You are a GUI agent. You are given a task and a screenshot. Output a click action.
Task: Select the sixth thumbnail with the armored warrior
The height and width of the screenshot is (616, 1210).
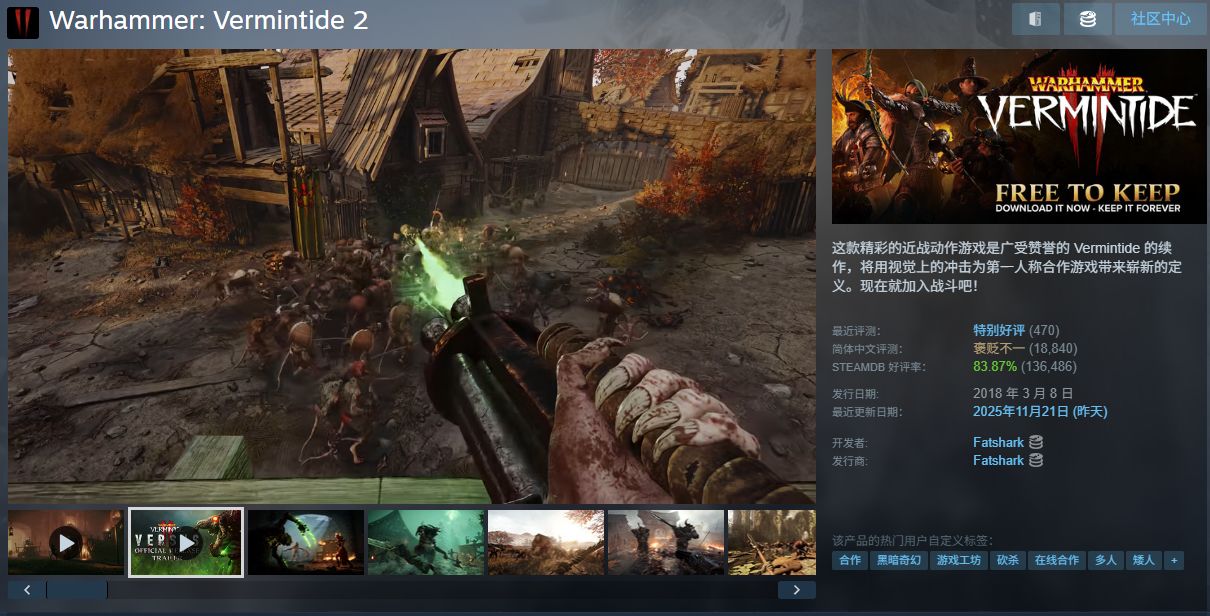tap(666, 542)
